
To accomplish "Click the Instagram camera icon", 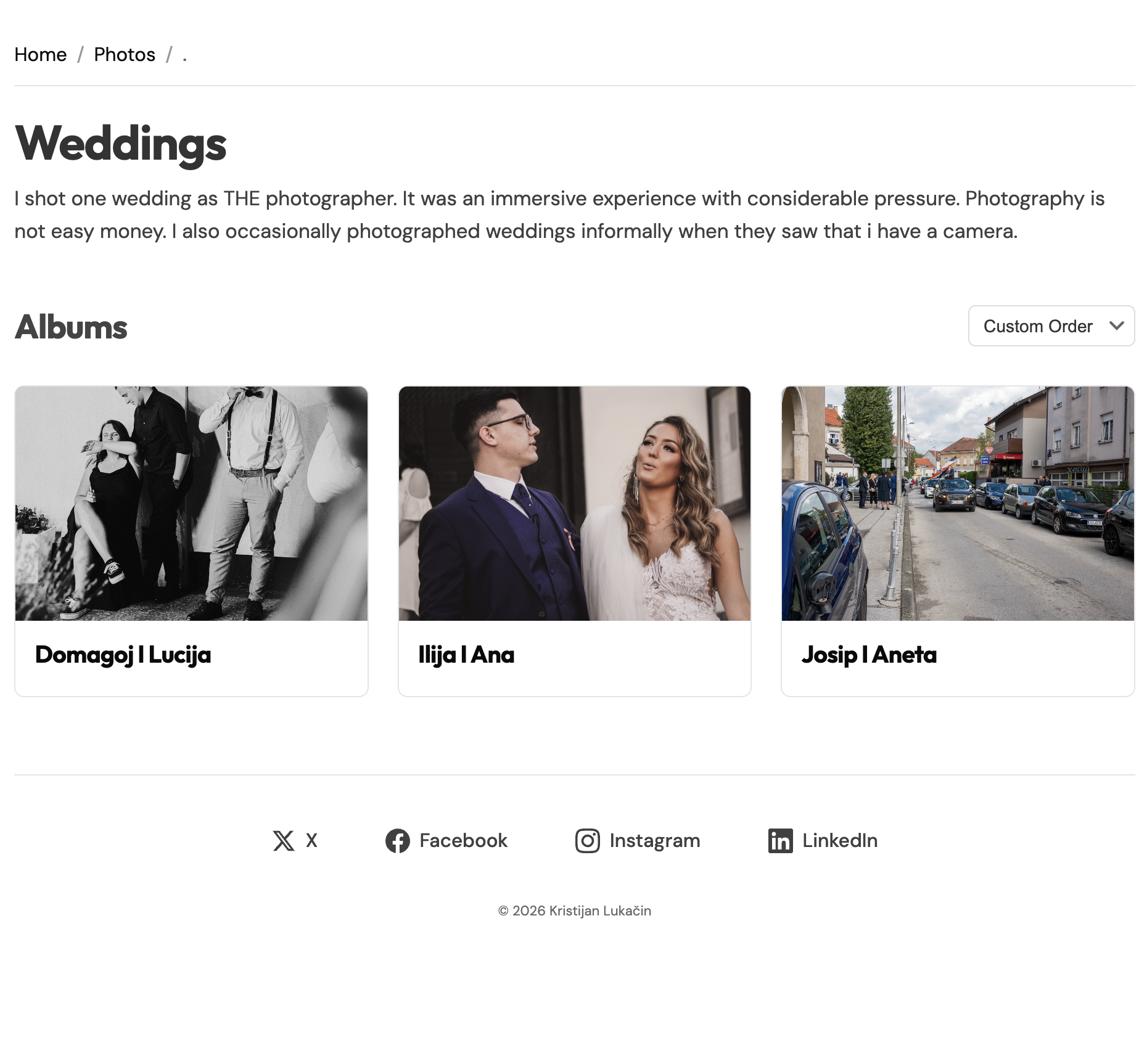I will [587, 841].
